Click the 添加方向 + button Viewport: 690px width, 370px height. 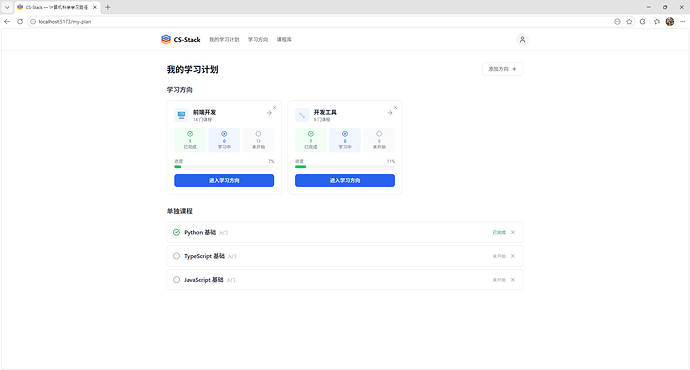pyautogui.click(x=503, y=69)
